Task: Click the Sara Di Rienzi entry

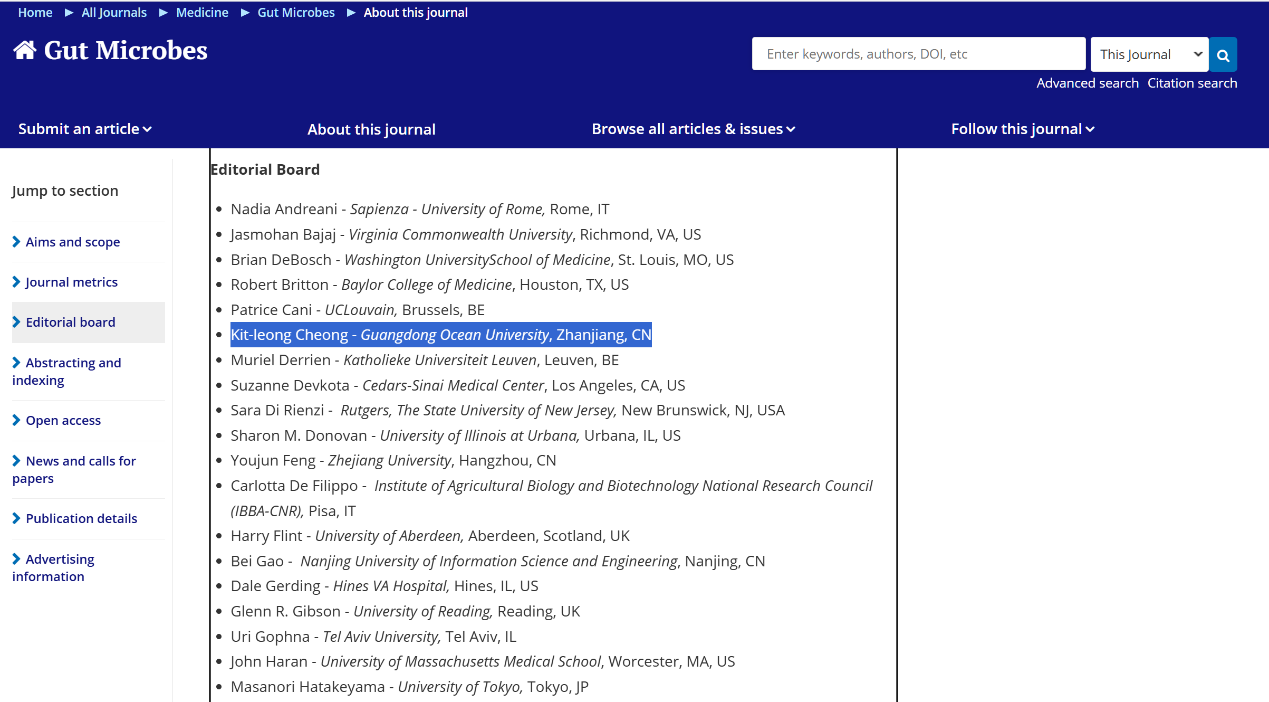Action: click(508, 410)
